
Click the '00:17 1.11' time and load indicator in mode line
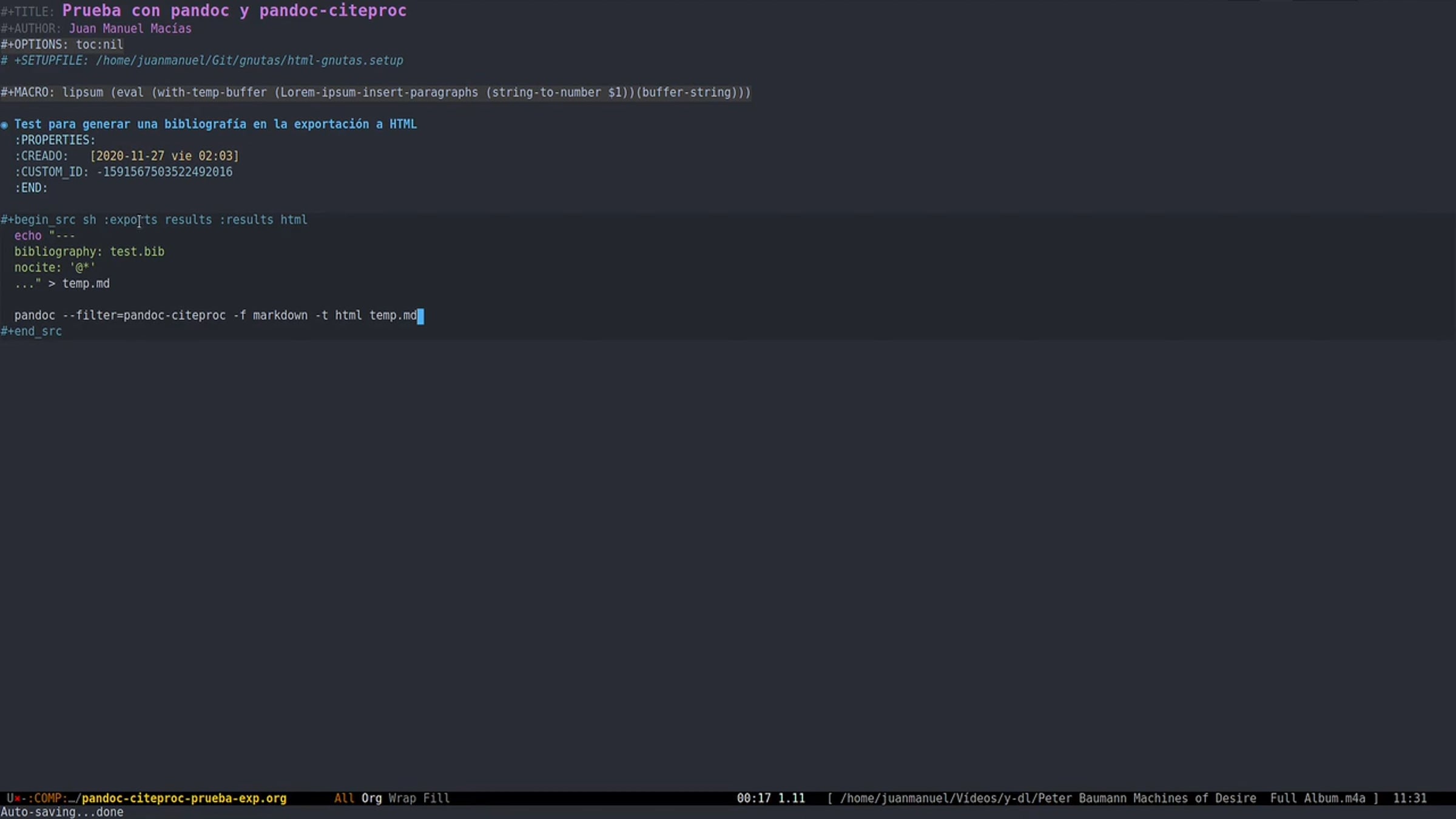770,798
